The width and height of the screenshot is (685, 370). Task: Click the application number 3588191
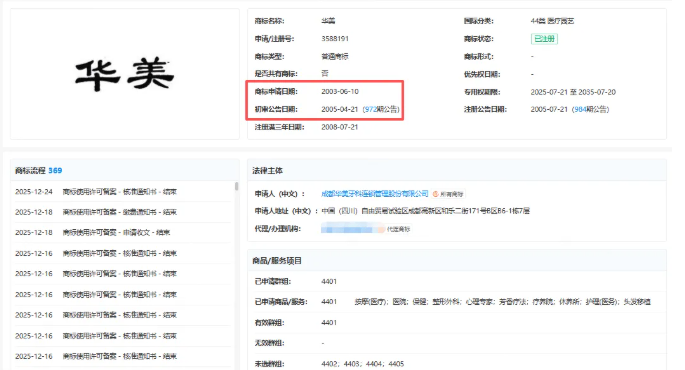pyautogui.click(x=335, y=38)
